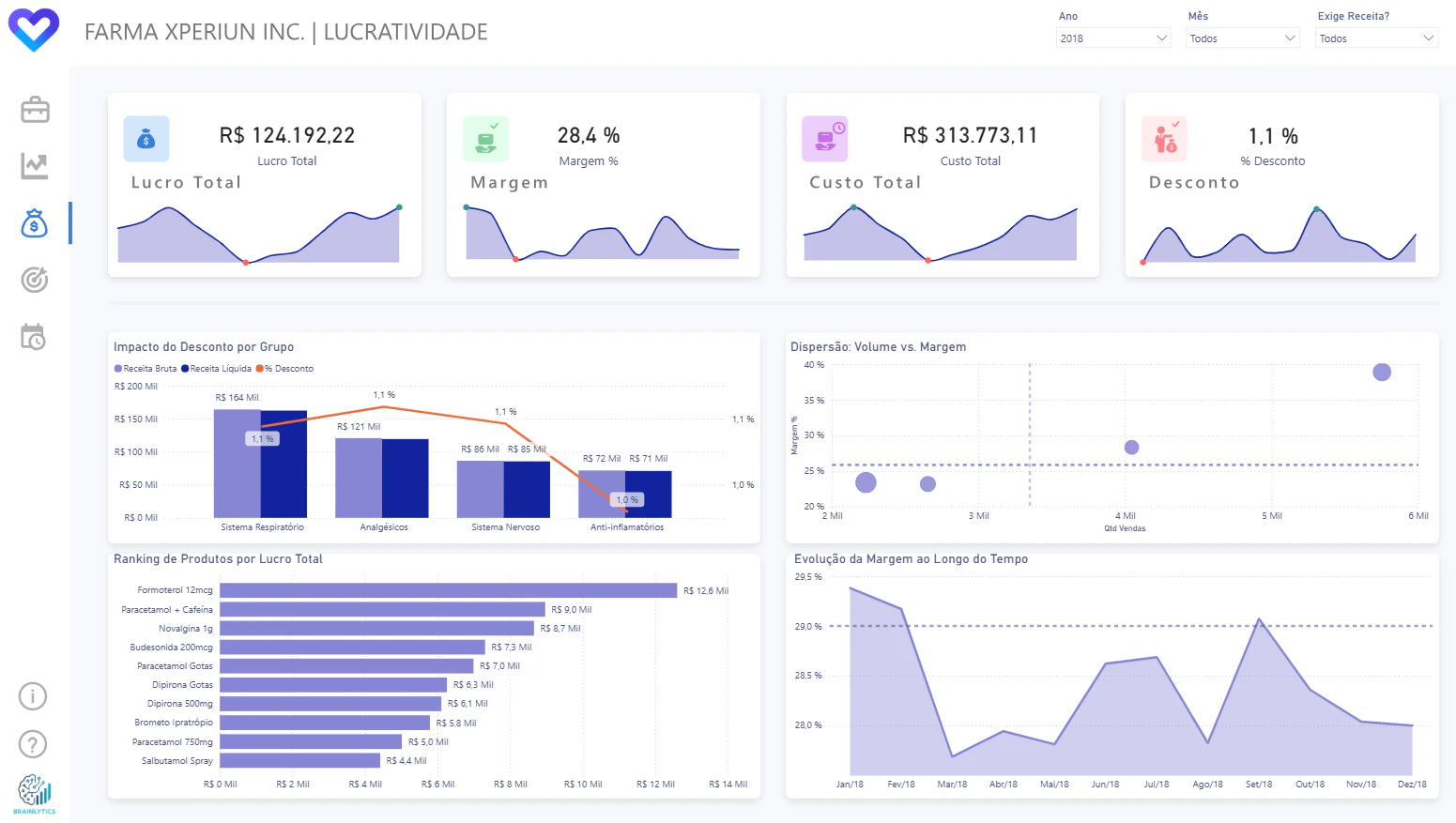Click the blue money bag Lucro Total icon
This screenshot has width=1456, height=823.
[x=146, y=139]
